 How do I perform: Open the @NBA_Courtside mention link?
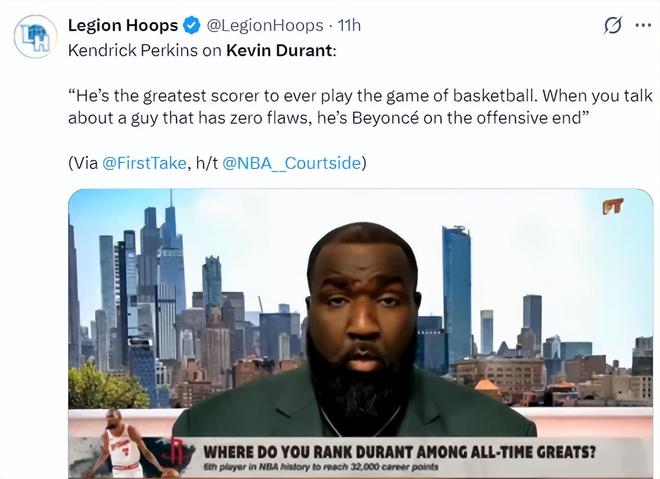[291, 163]
